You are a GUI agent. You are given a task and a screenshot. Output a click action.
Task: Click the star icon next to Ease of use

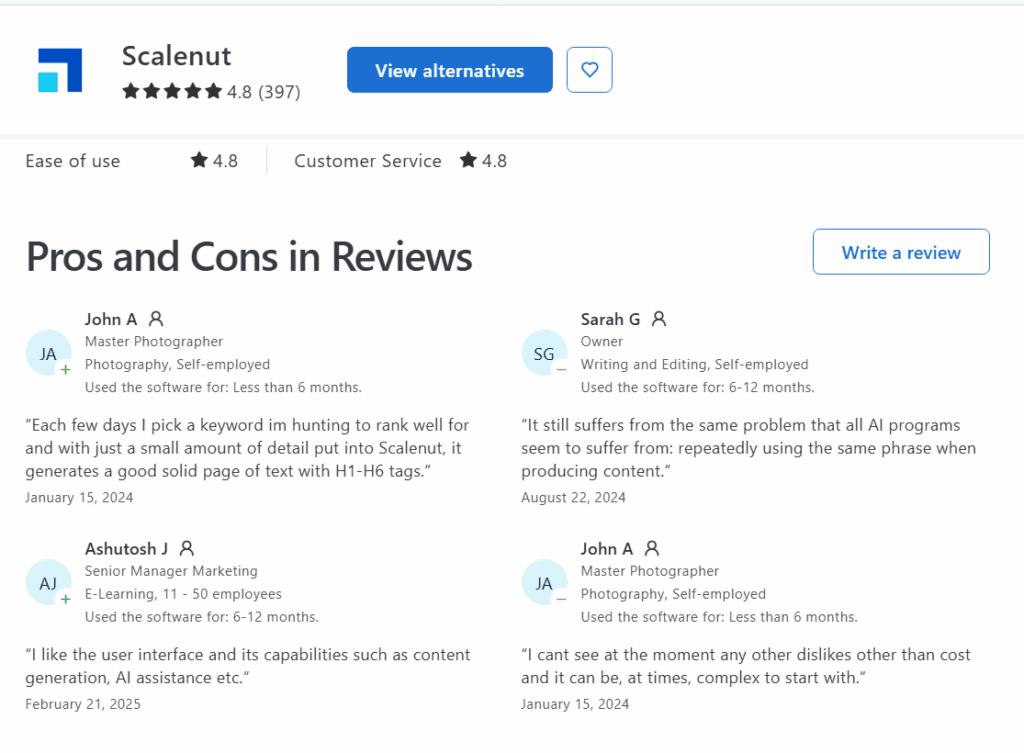pyautogui.click(x=197, y=160)
